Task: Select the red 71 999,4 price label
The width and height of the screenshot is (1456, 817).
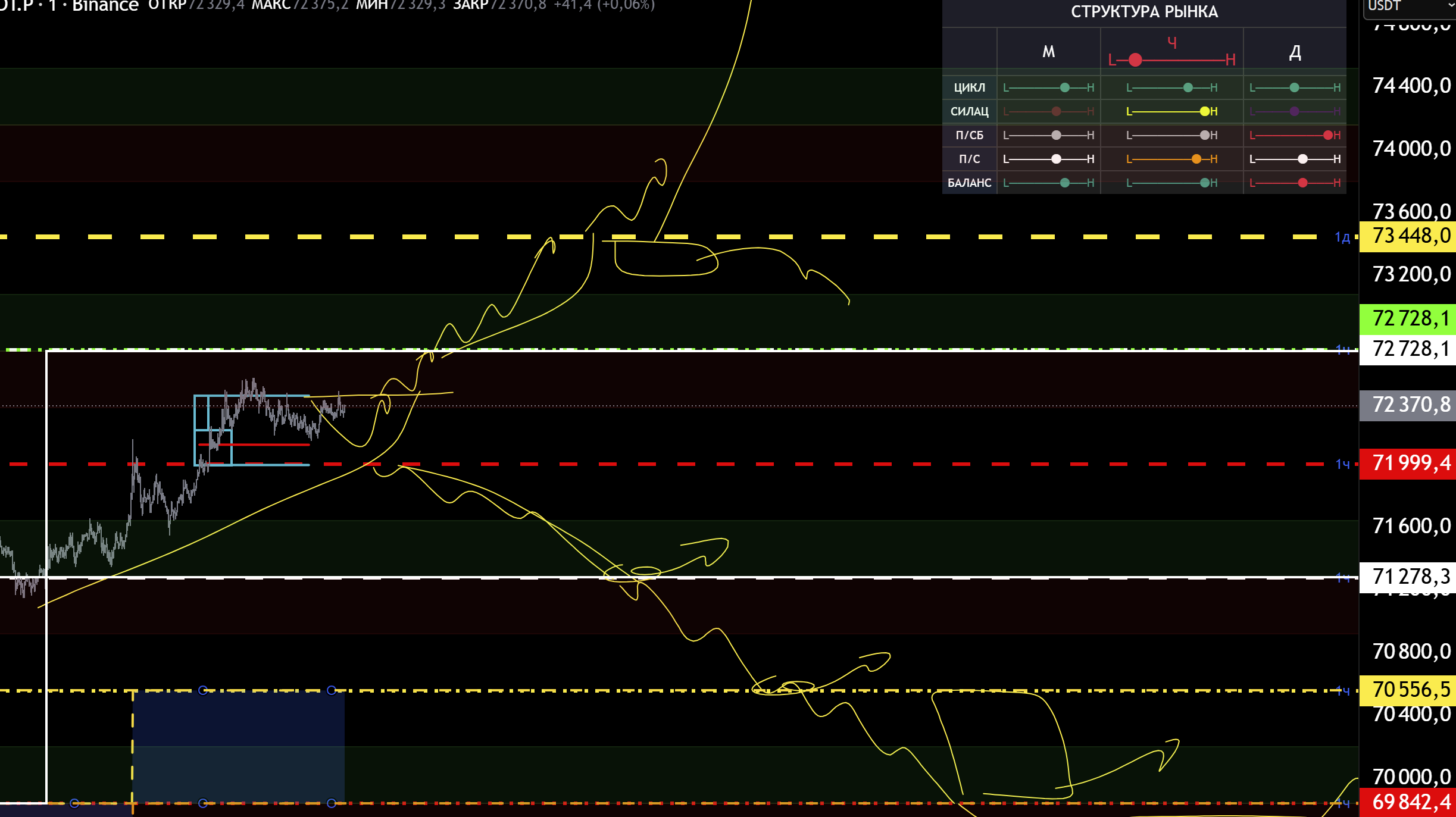Action: coord(1408,463)
